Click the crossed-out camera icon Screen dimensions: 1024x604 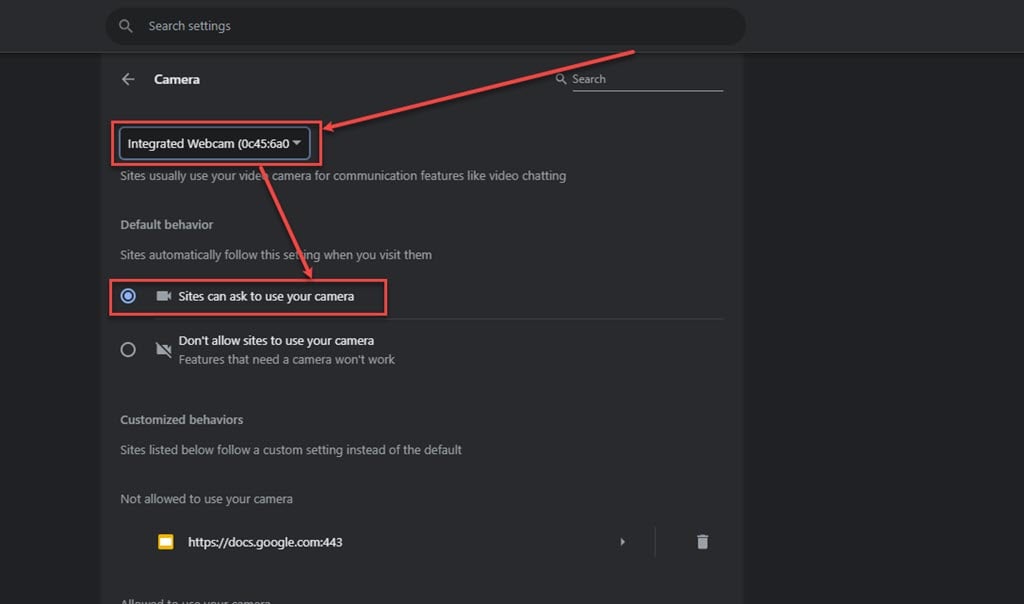click(163, 350)
